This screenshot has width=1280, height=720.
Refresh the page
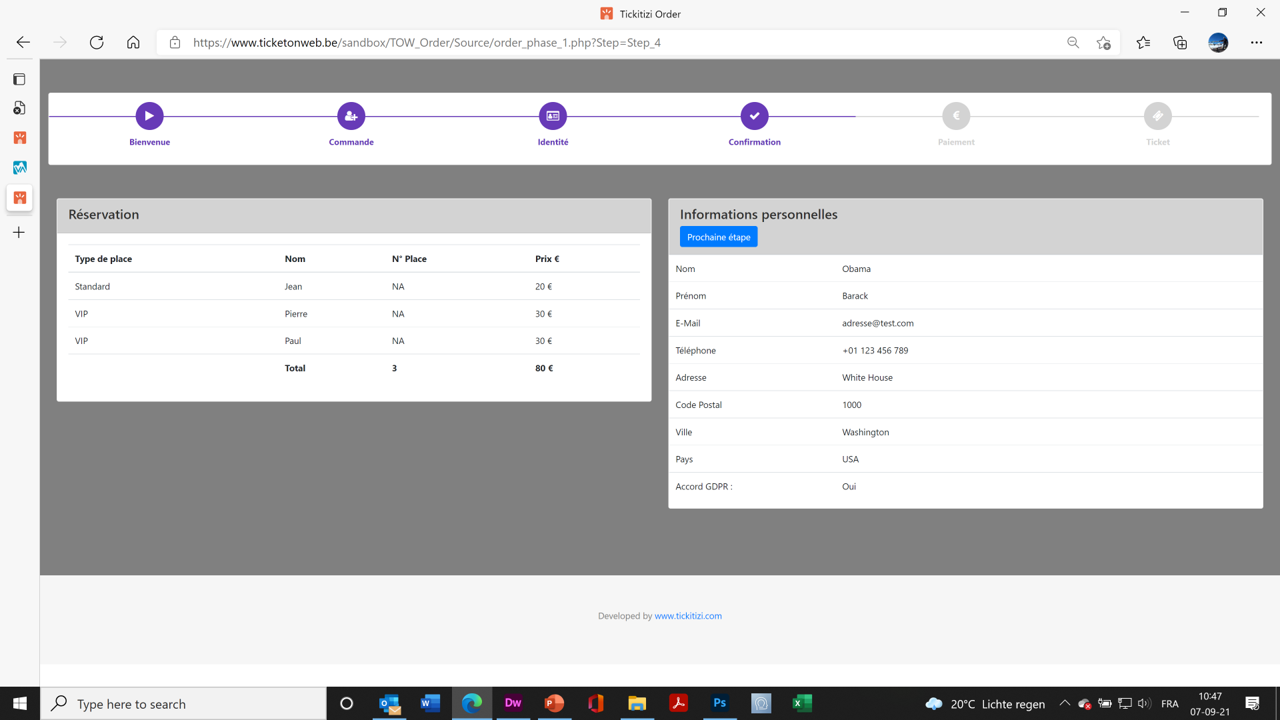[97, 43]
